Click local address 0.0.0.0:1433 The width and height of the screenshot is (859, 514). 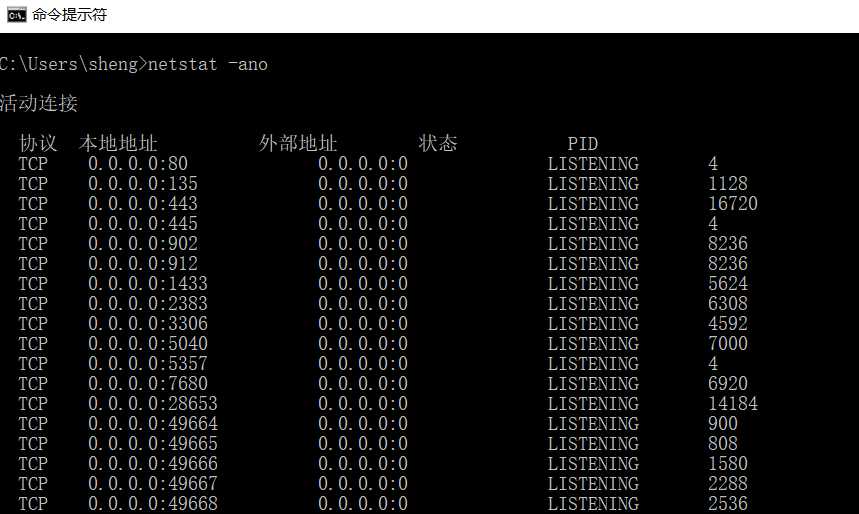tap(148, 284)
